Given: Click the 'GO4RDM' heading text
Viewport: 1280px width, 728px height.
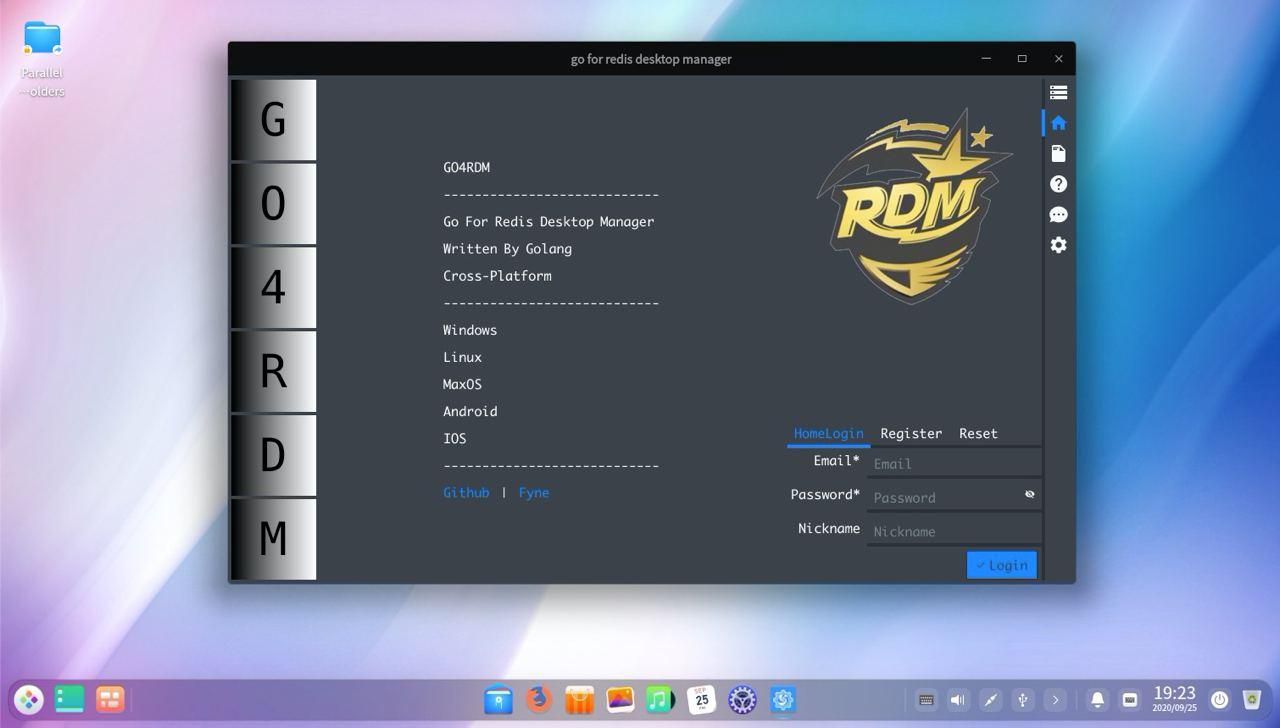Looking at the screenshot, I should (466, 167).
